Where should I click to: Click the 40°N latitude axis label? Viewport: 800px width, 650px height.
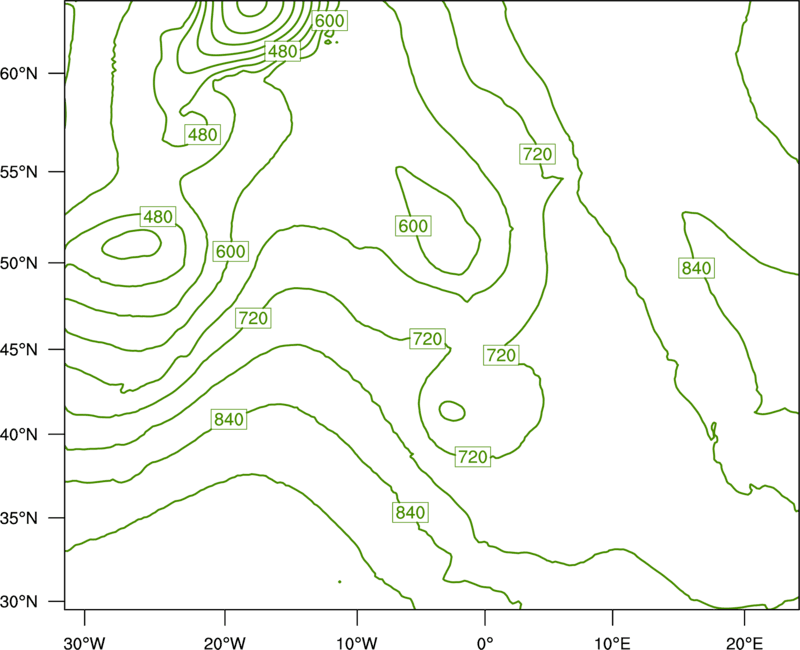[x=19, y=434]
